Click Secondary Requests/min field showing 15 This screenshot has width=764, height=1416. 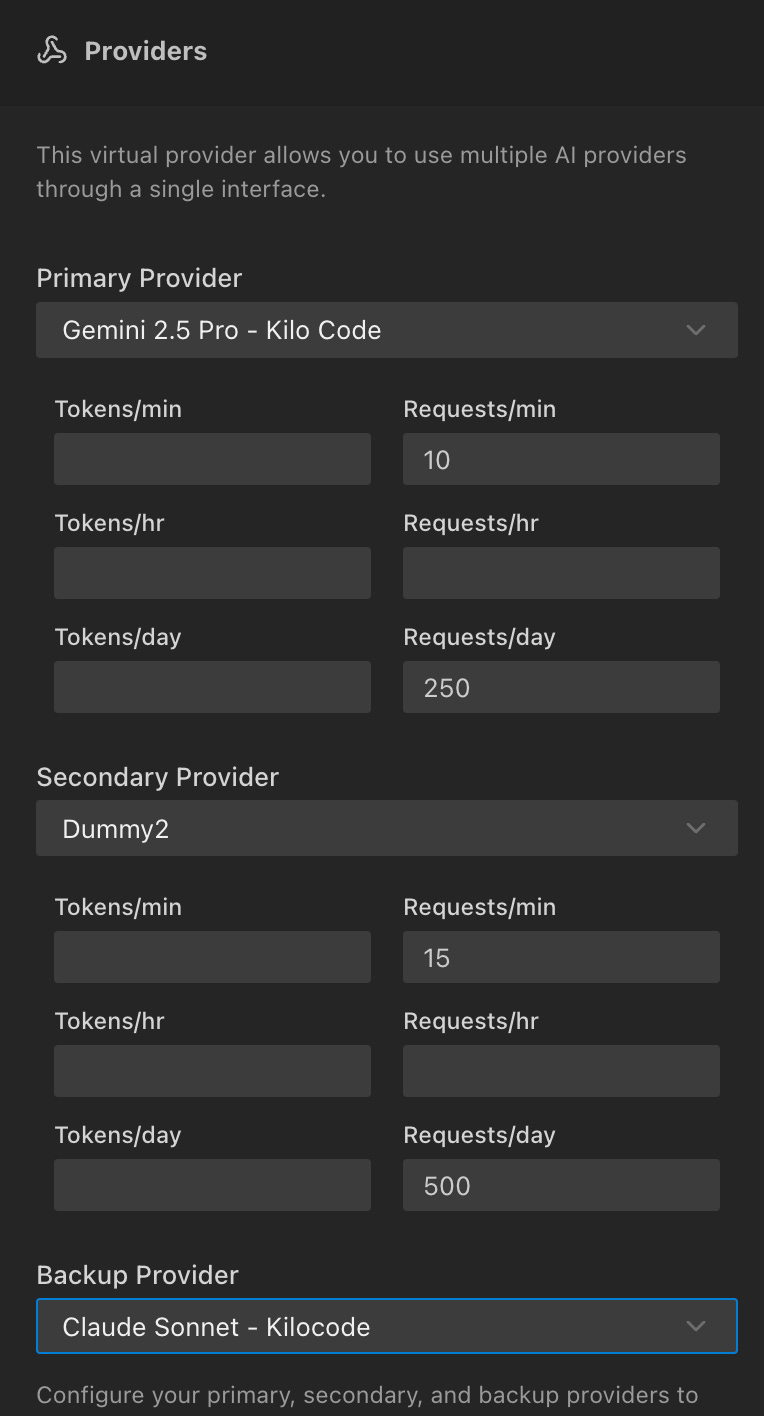coord(561,957)
